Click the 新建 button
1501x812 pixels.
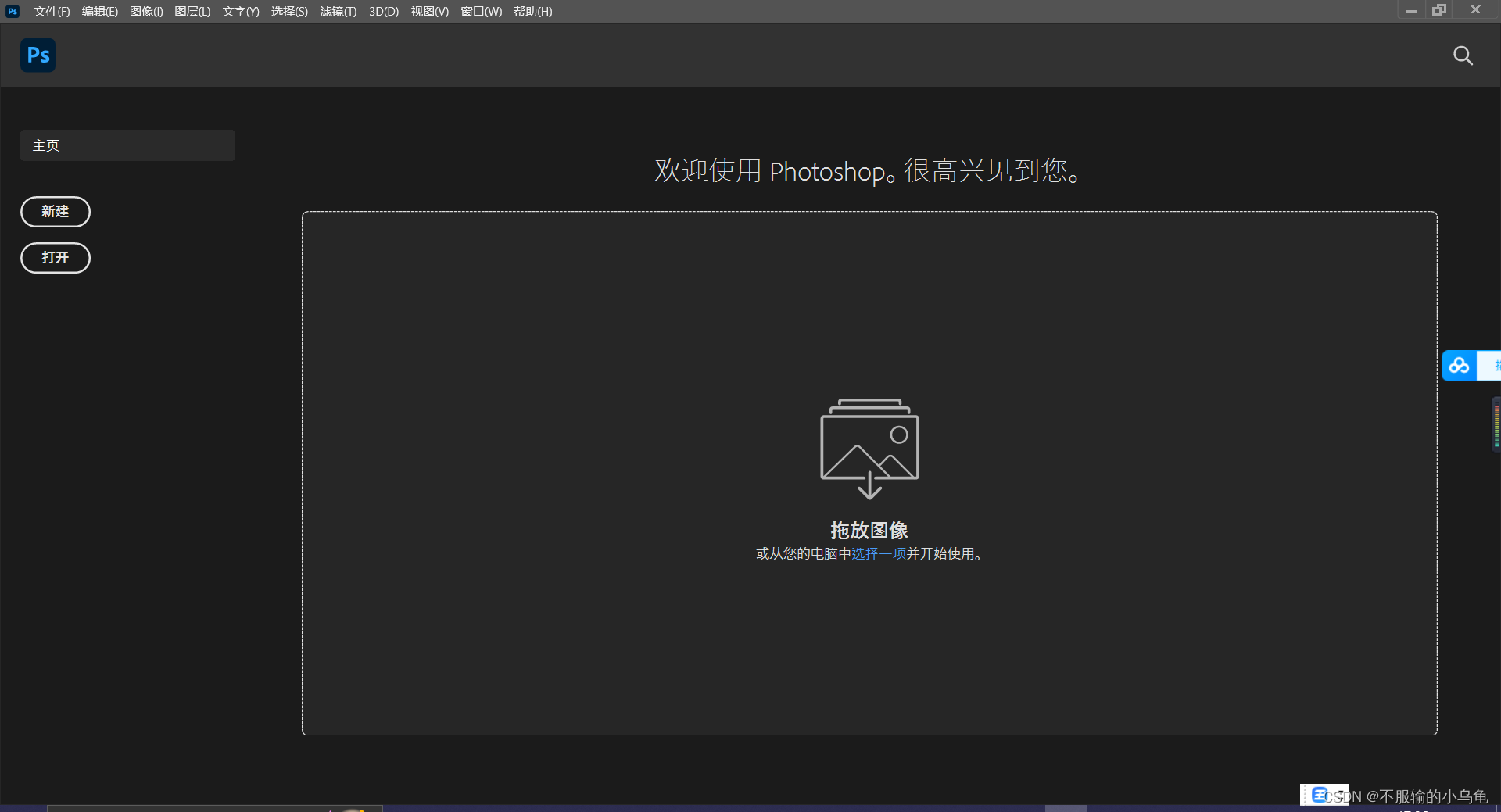pos(56,212)
